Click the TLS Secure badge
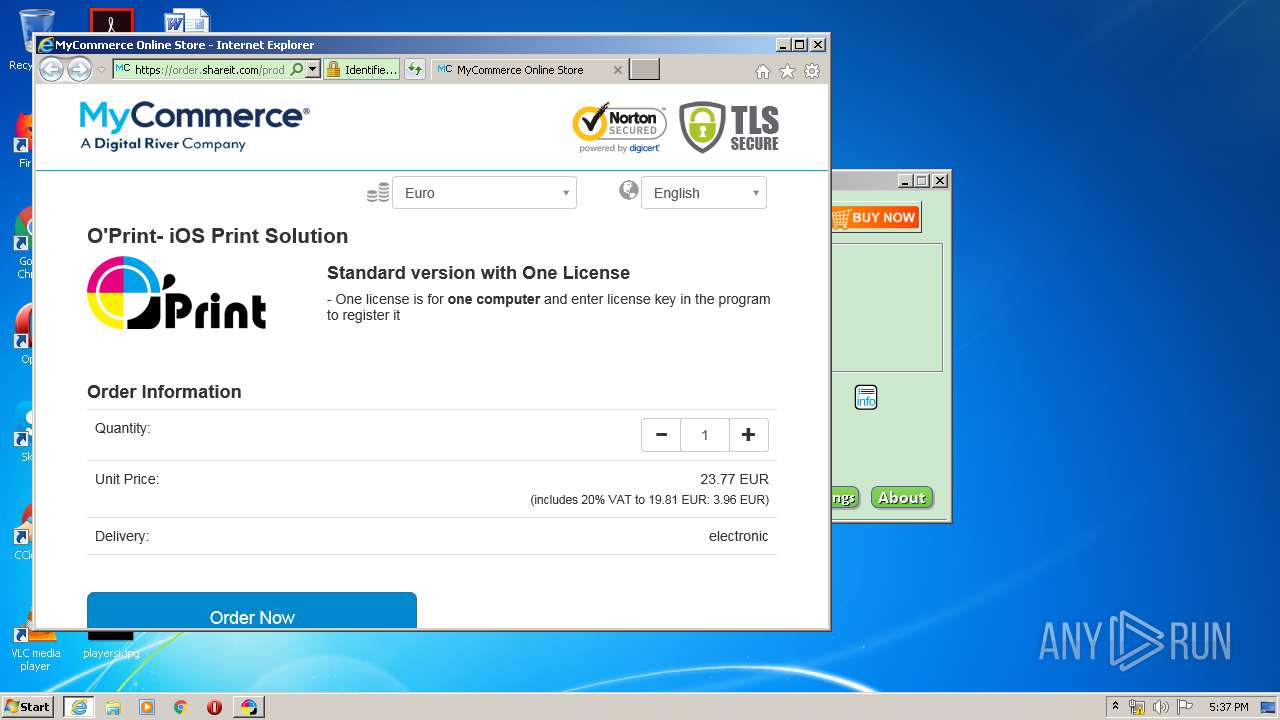1280x720 pixels. (729, 127)
